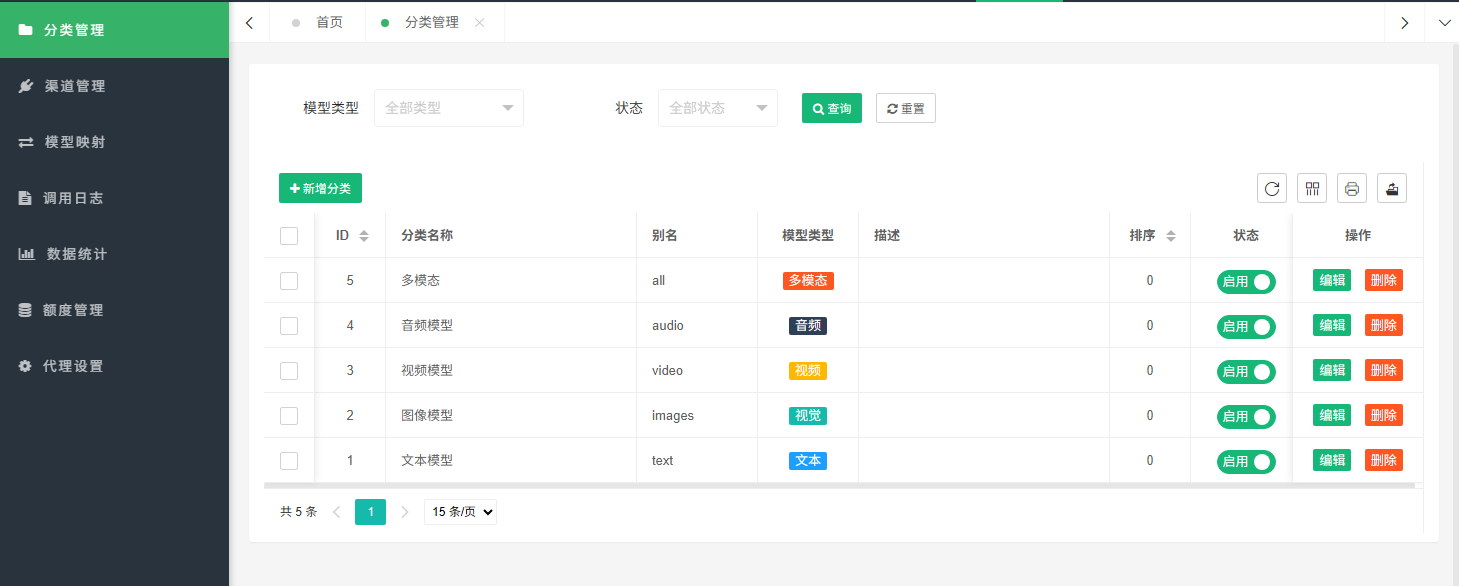Click 编辑 for the 图像模型 row

(1332, 415)
